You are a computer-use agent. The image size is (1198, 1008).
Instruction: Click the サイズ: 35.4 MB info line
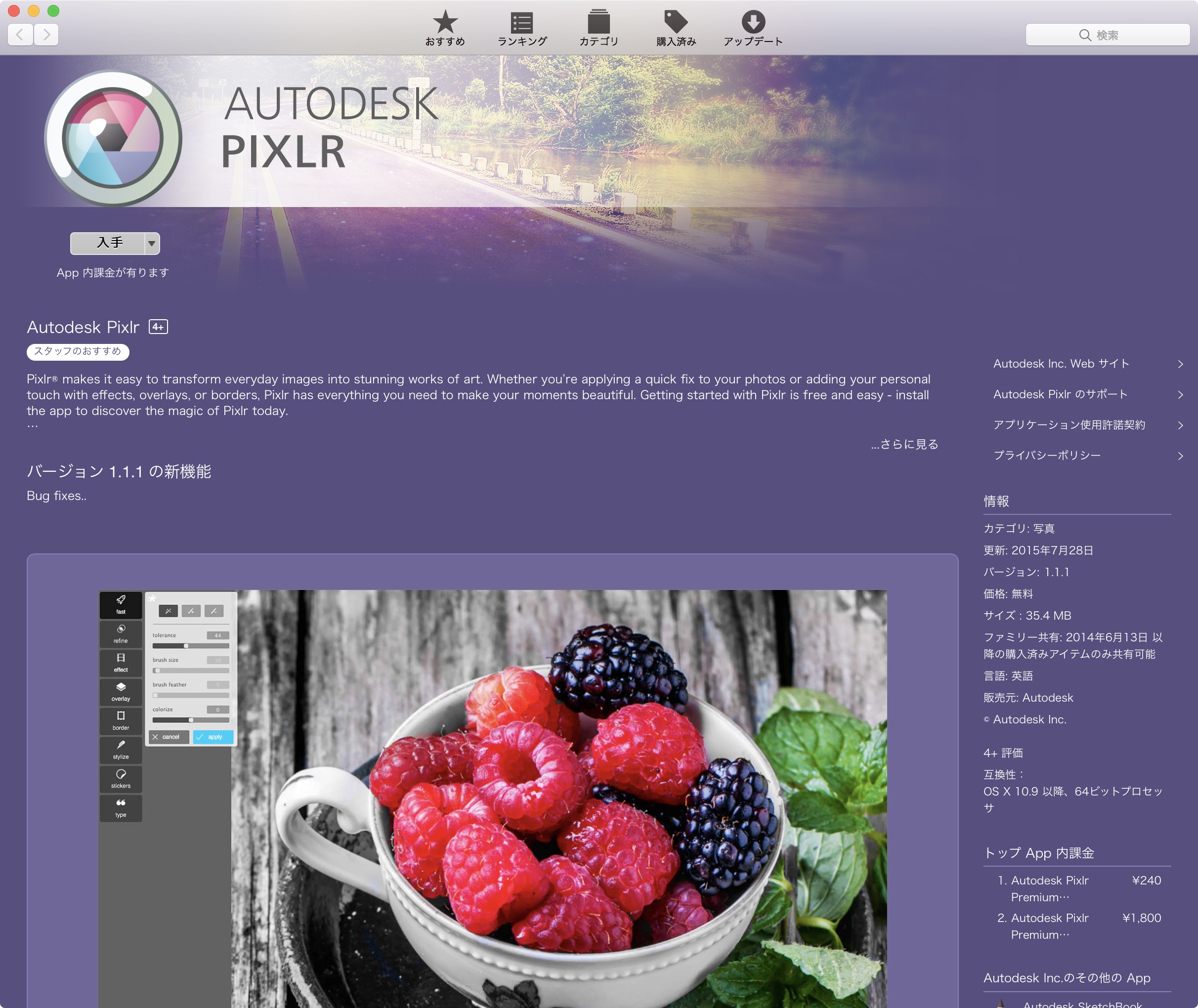(x=1027, y=616)
